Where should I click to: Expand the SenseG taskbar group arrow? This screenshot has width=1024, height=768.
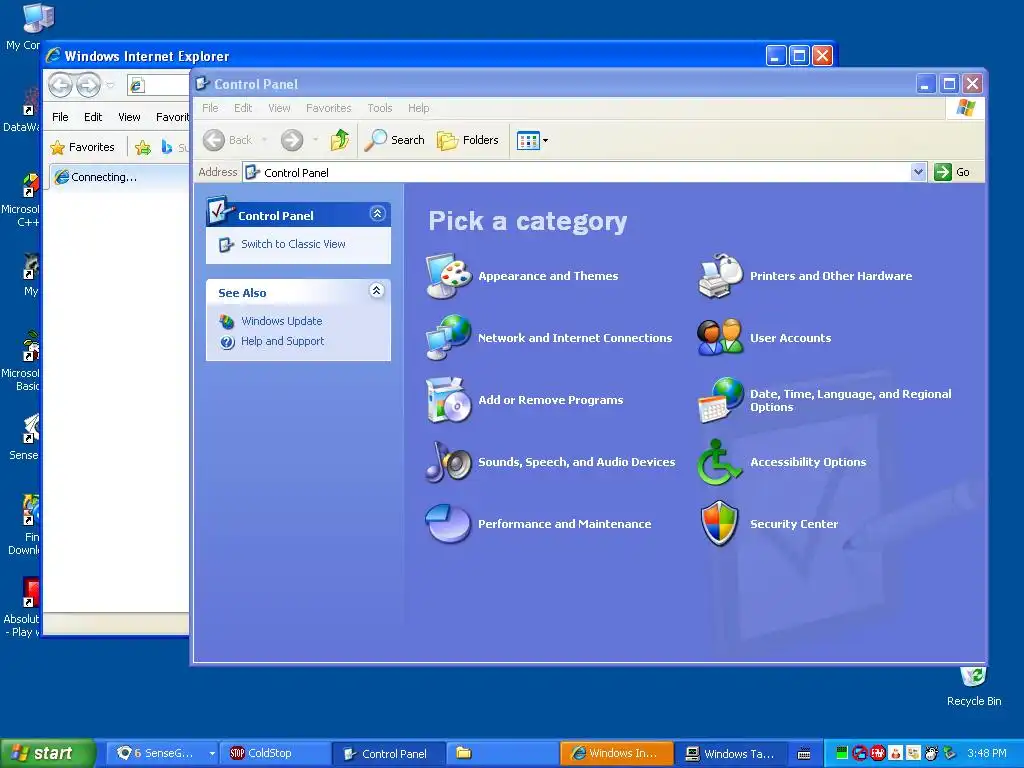click(212, 754)
